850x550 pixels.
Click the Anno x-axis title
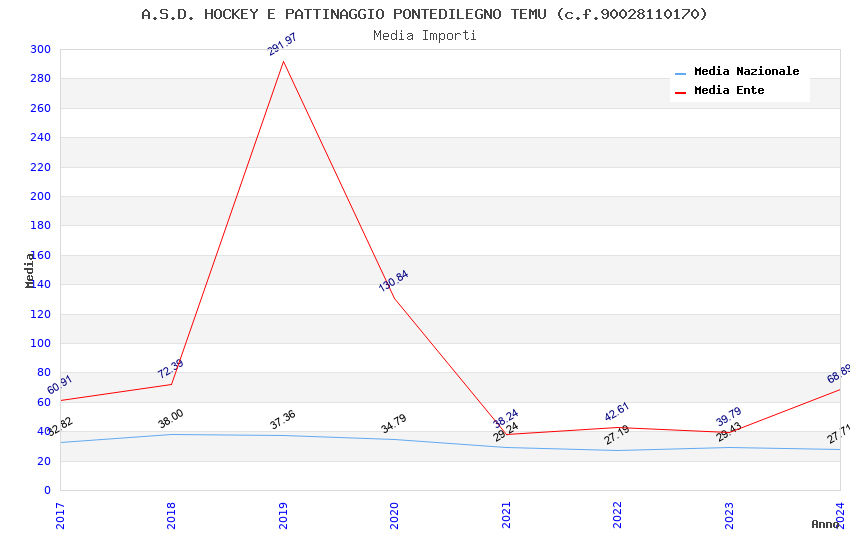tap(825, 524)
